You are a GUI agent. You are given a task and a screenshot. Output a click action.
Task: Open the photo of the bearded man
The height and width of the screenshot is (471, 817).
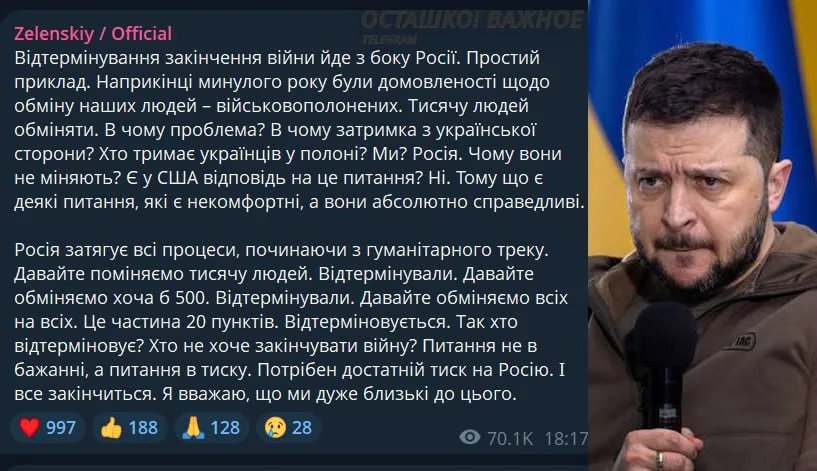[x=700, y=200]
